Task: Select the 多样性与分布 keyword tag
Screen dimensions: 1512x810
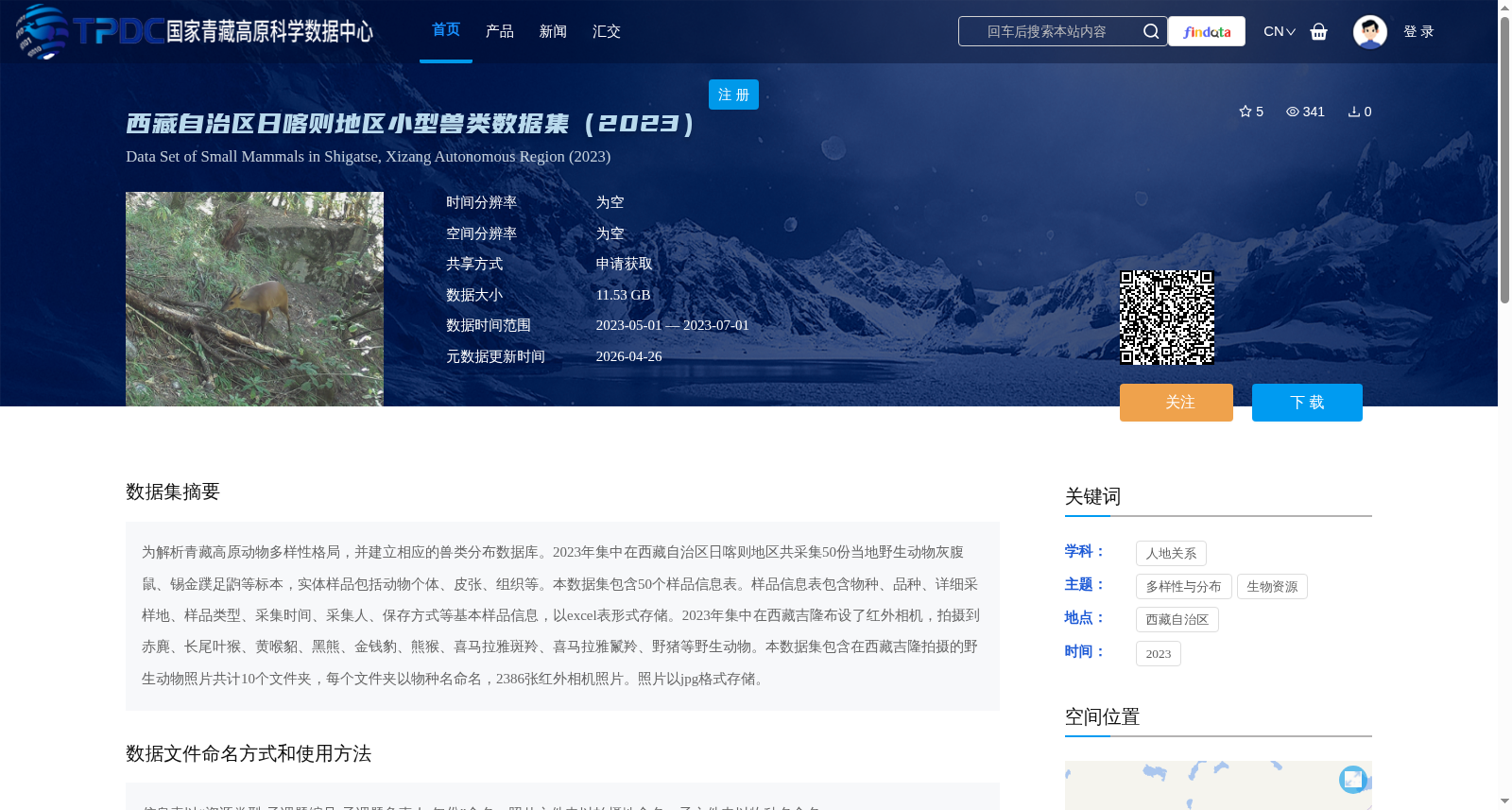Action: 1183,586
